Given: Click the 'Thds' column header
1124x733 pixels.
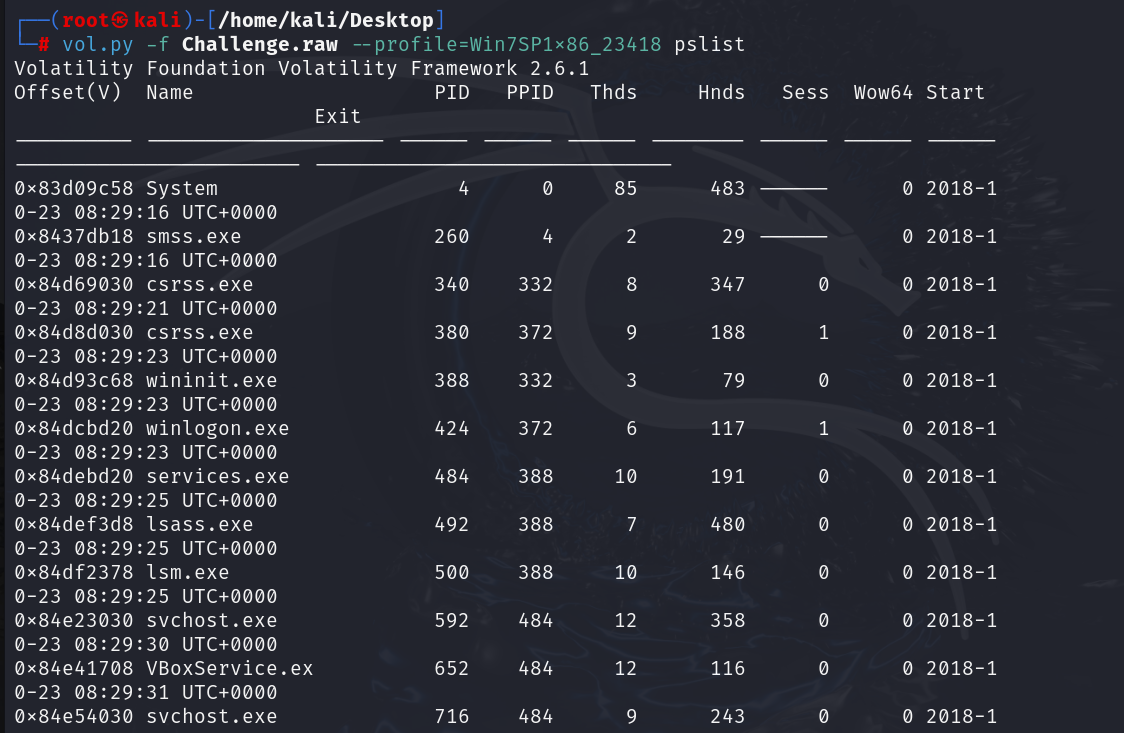Looking at the screenshot, I should (614, 92).
